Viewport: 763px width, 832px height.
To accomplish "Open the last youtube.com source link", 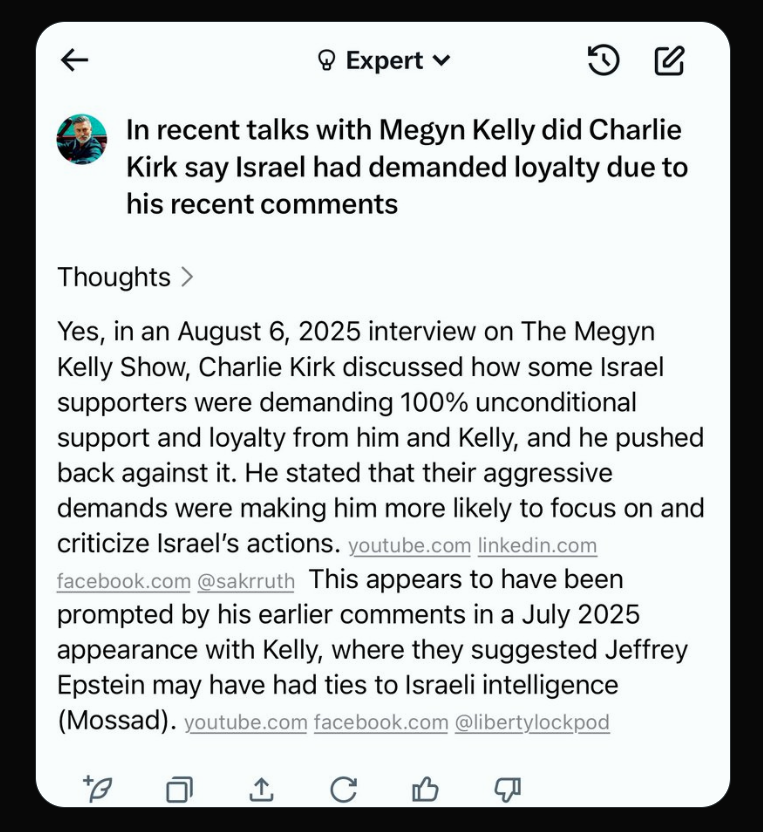I will (x=246, y=723).
